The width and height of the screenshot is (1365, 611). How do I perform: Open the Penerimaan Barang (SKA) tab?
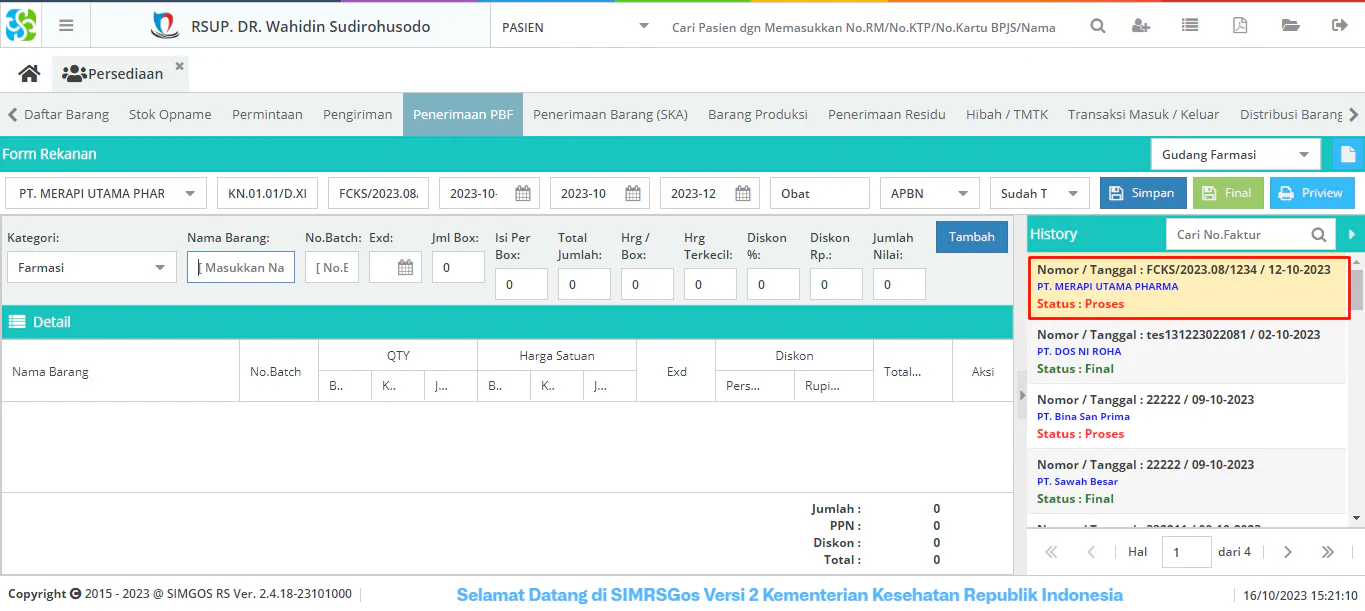610,114
